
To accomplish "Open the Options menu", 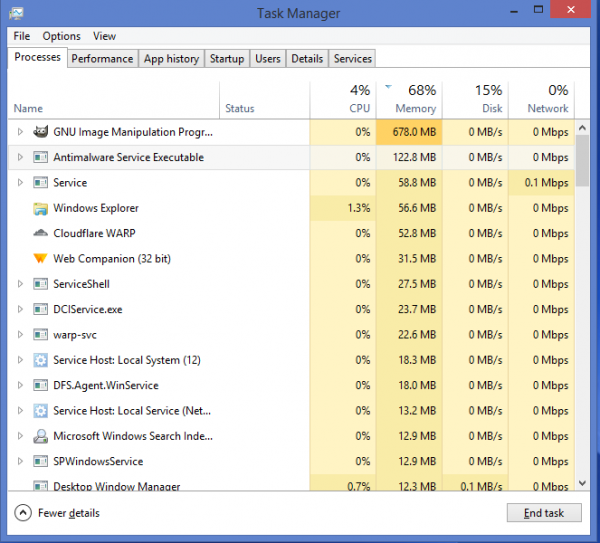I will 61,36.
